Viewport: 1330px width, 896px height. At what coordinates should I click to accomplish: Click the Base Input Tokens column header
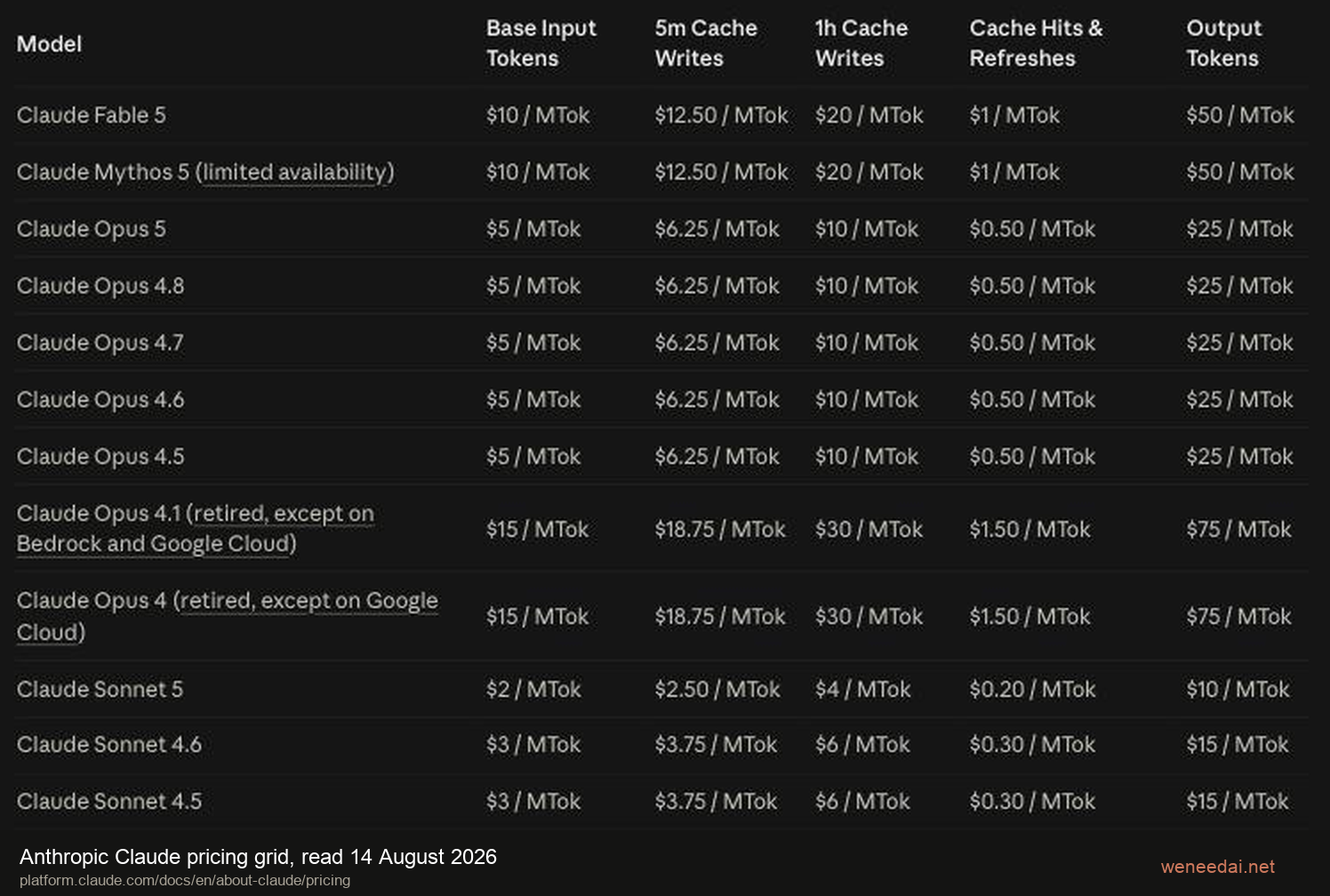541,43
